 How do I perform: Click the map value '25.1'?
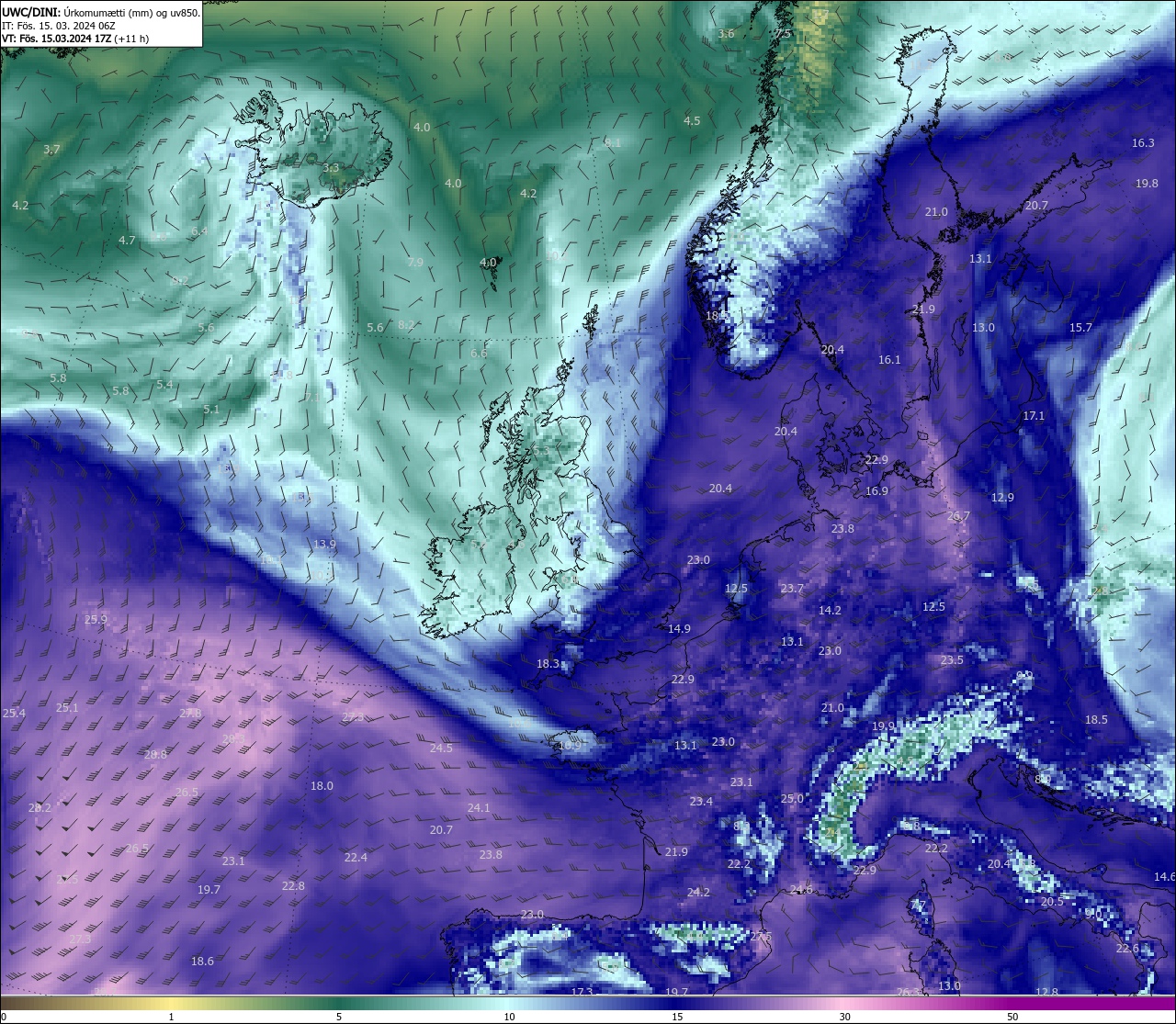pos(67,708)
